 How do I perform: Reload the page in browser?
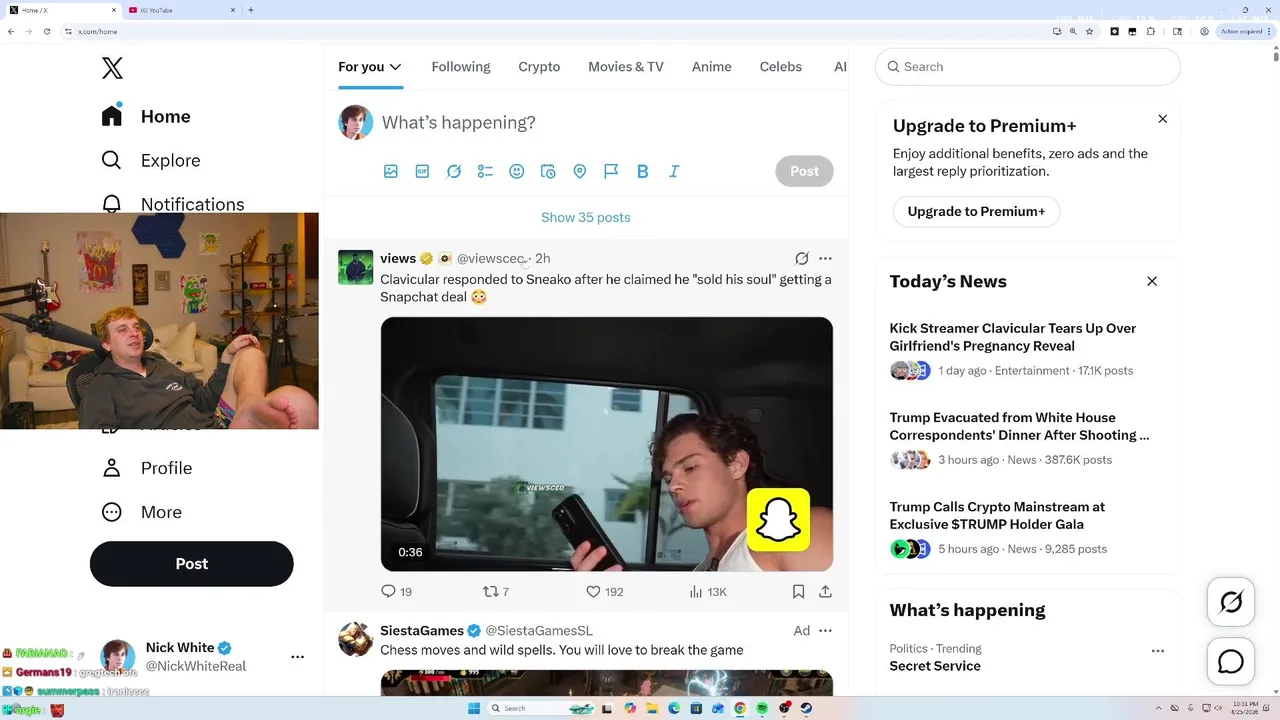point(46,31)
